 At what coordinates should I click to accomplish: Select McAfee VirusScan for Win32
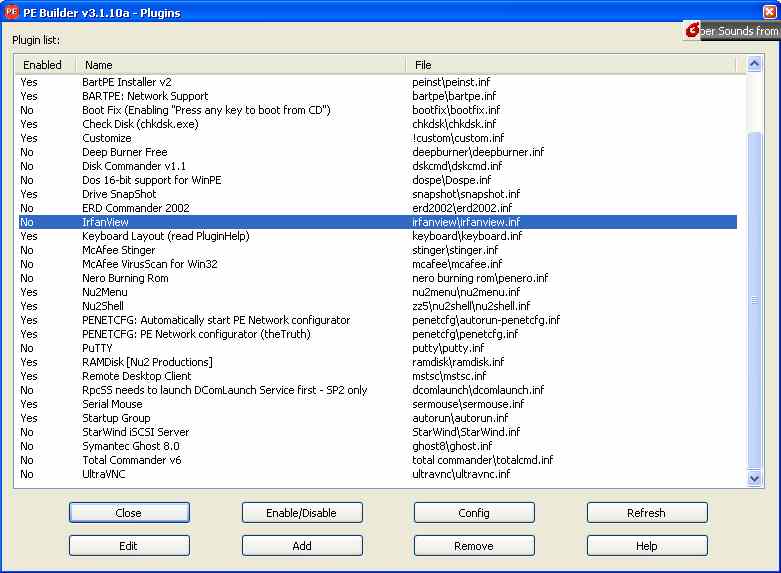pyautogui.click(x=378, y=264)
